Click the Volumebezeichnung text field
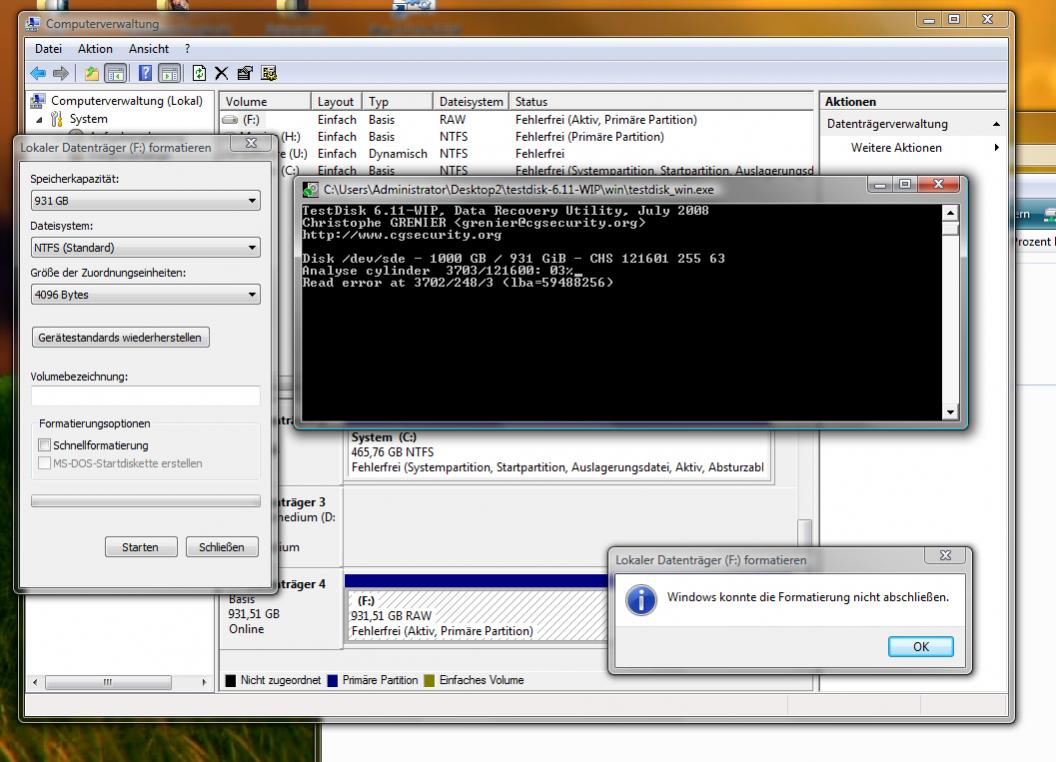This screenshot has height=762, width=1056. 145,395
